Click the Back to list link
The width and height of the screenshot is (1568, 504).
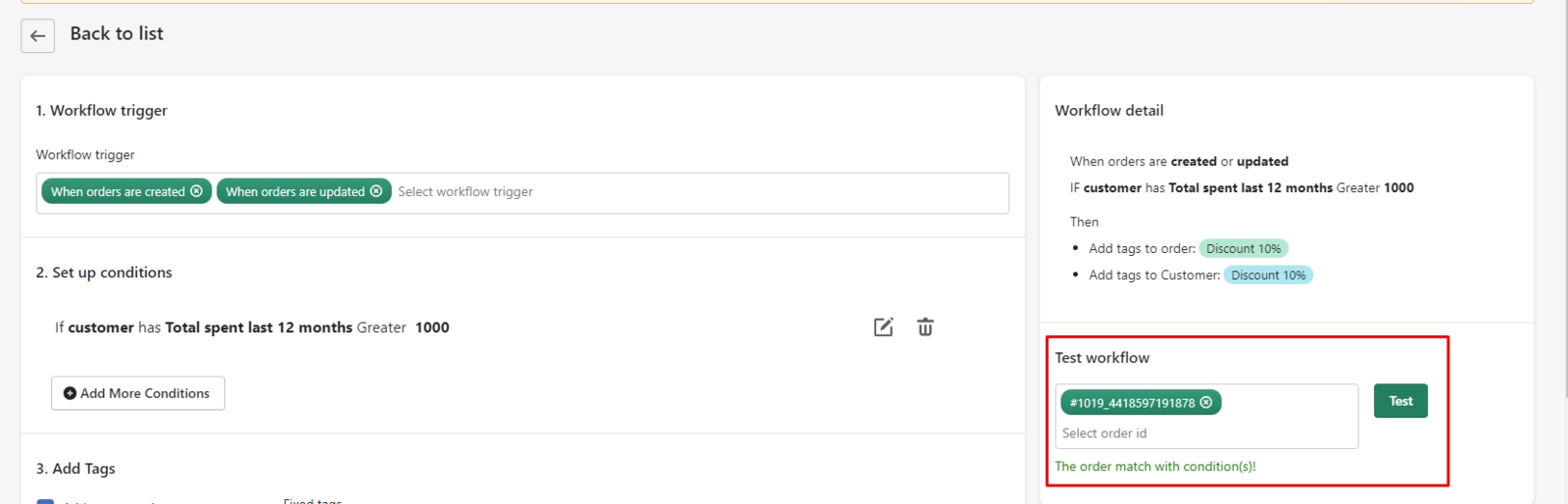(117, 34)
